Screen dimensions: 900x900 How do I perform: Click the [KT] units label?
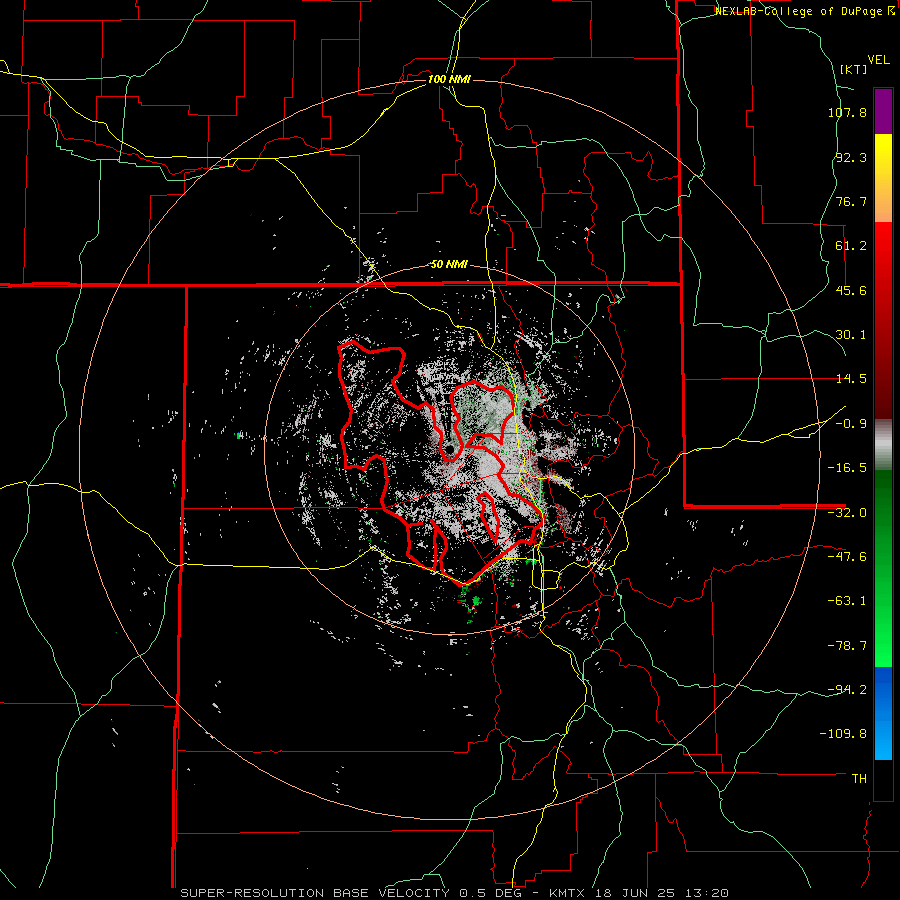tap(854, 69)
